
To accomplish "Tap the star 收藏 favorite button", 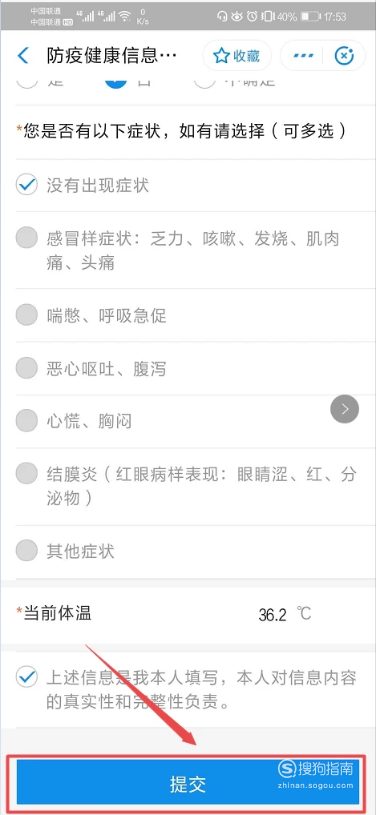I will pos(237,56).
